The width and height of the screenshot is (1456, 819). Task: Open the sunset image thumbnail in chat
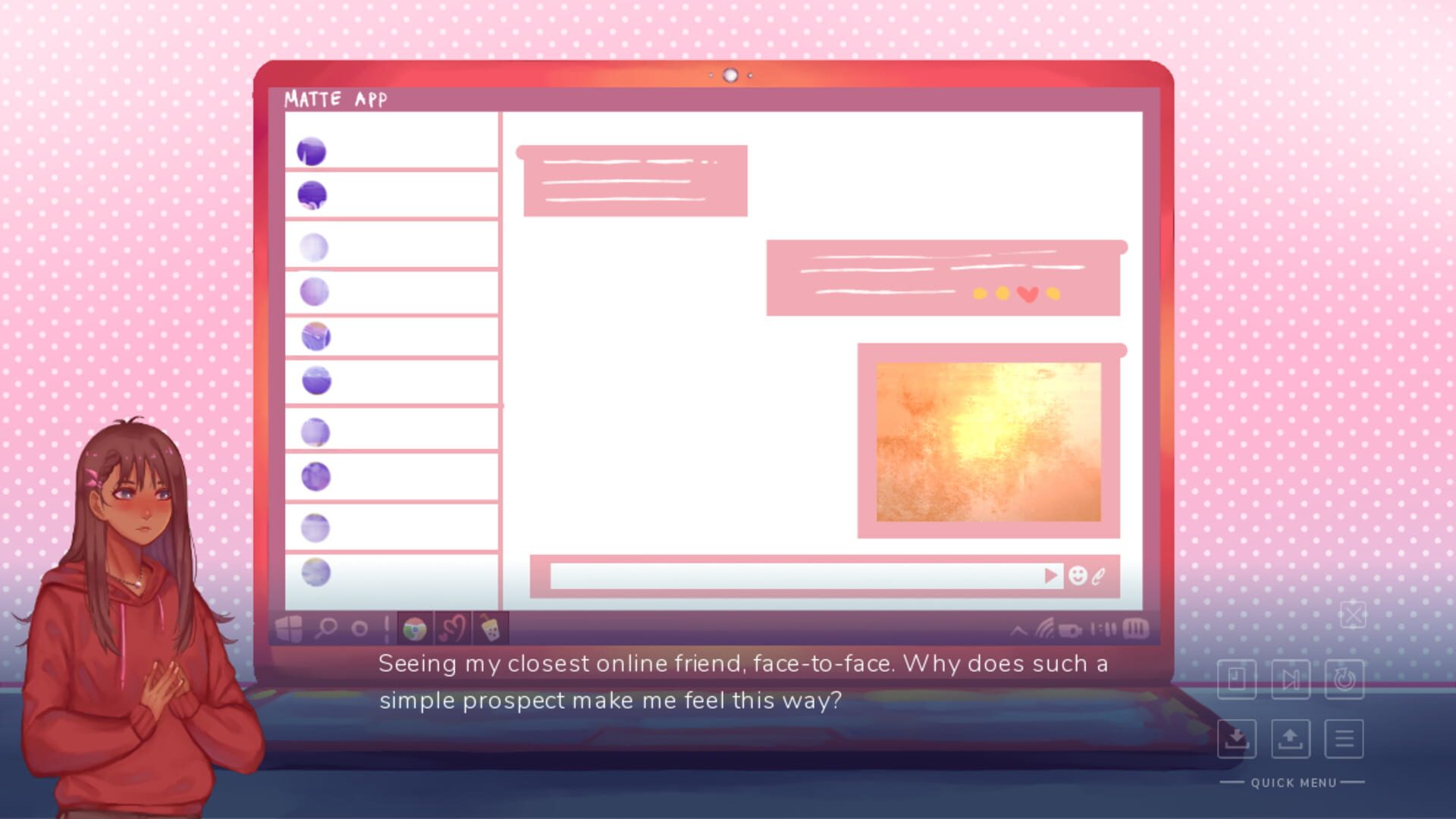pyautogui.click(x=988, y=441)
